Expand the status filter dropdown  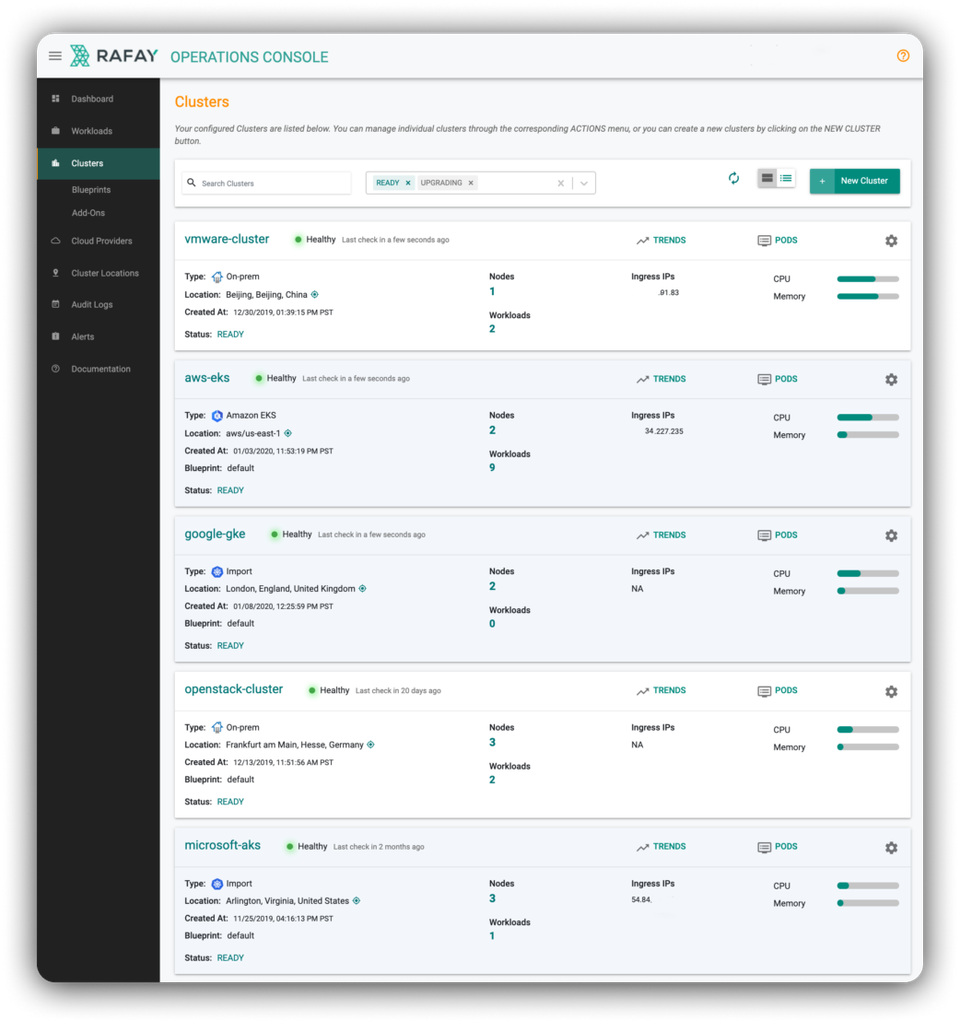(583, 183)
